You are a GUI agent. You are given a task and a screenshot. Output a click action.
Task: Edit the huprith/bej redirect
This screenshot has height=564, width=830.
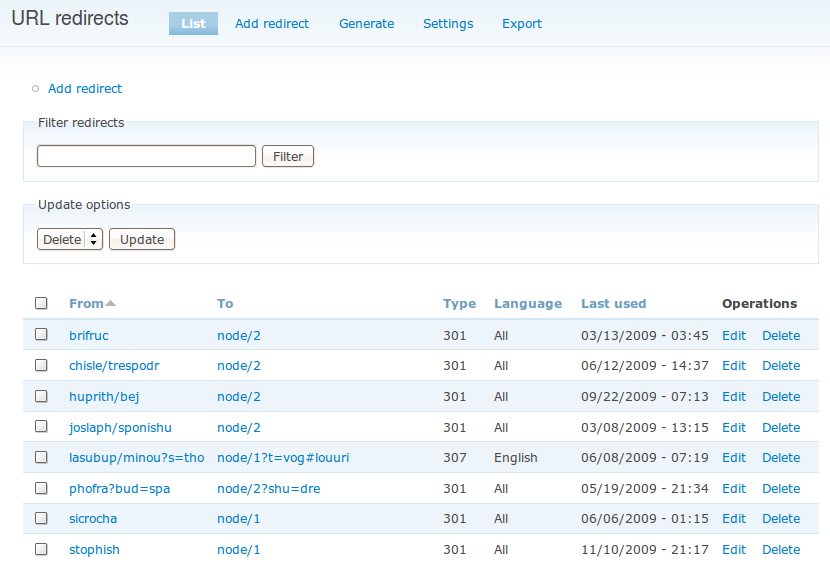(734, 397)
